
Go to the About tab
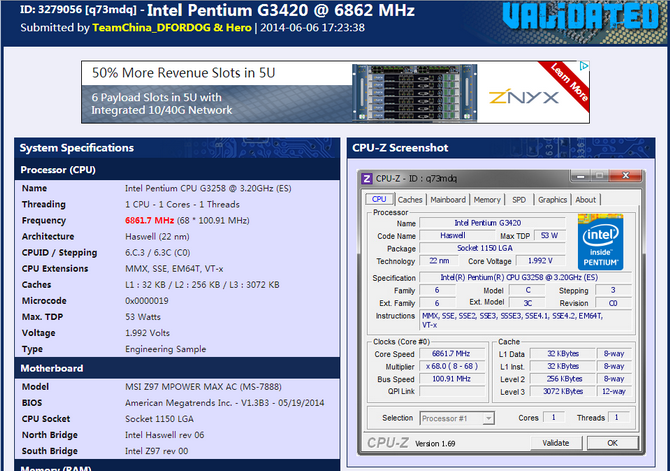(x=586, y=199)
